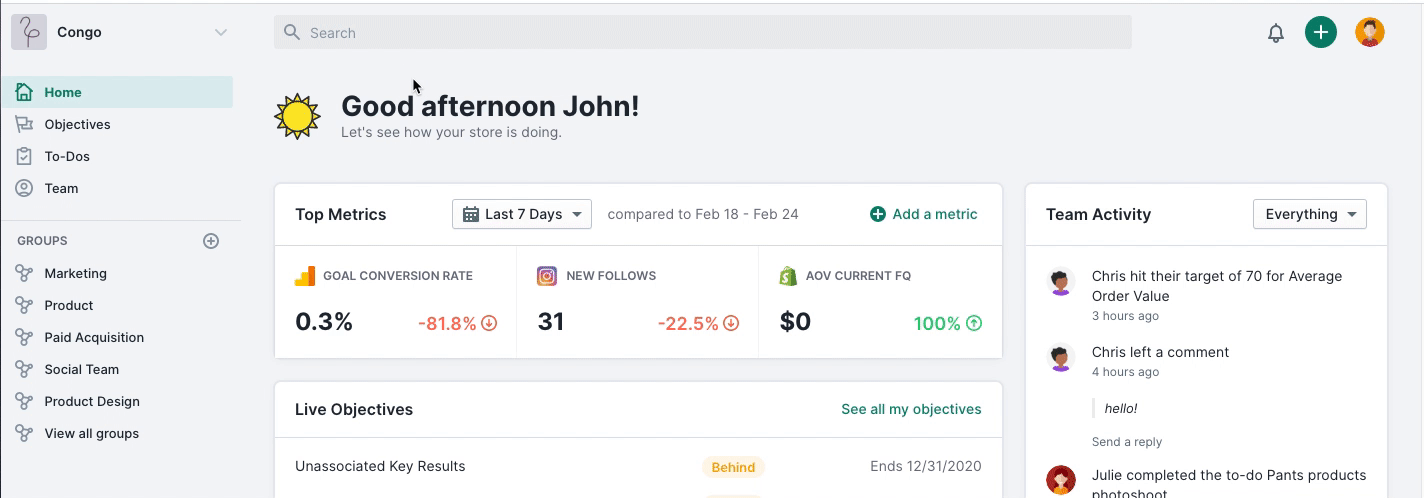This screenshot has height=498, width=1424.
Task: Click Add a metric
Action: point(924,214)
